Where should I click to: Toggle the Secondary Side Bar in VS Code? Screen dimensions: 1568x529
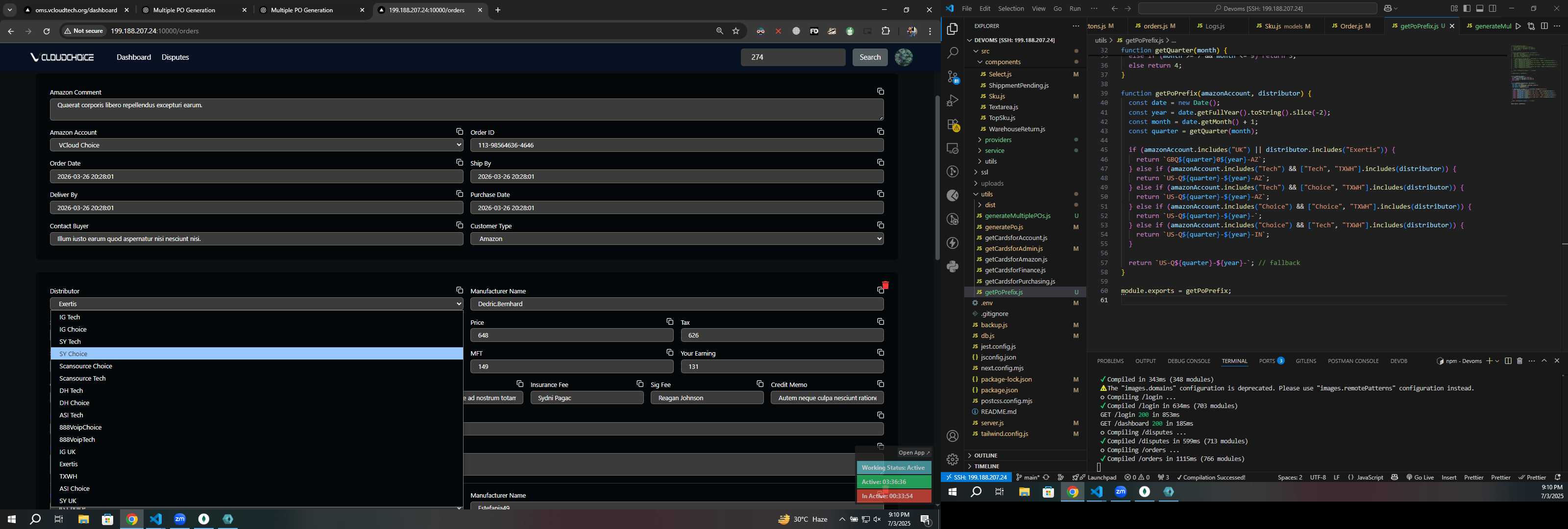[1493, 8]
